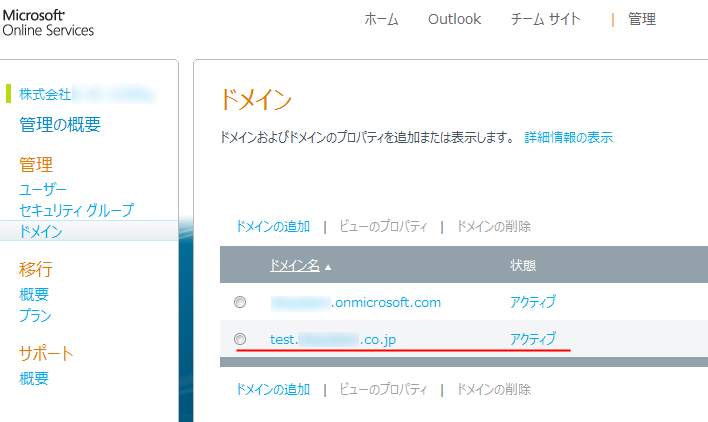Go to チーム サイト in top navigation
The height and width of the screenshot is (422, 708).
tap(545, 19)
